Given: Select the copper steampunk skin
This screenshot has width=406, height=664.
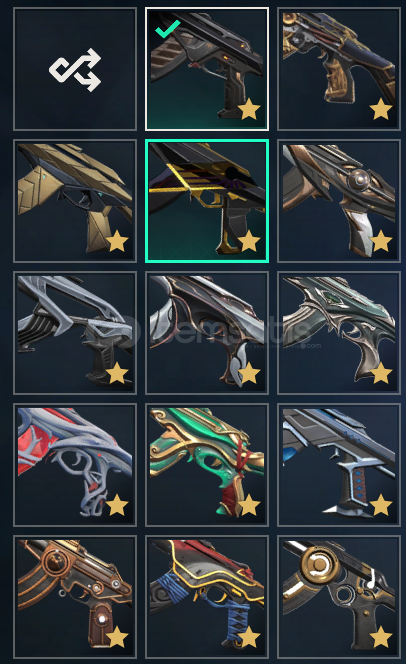Looking at the screenshot, I should click(75, 597).
